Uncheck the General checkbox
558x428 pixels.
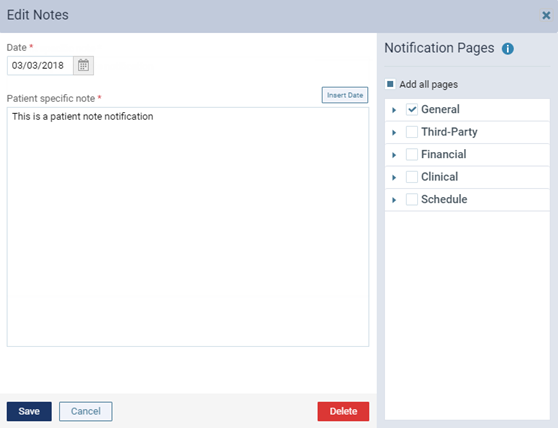[x=412, y=109]
